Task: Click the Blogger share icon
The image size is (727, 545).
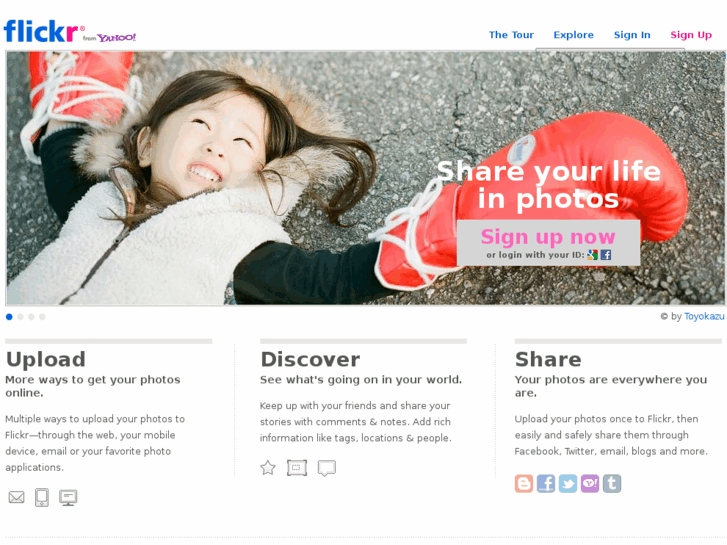Action: point(524,483)
